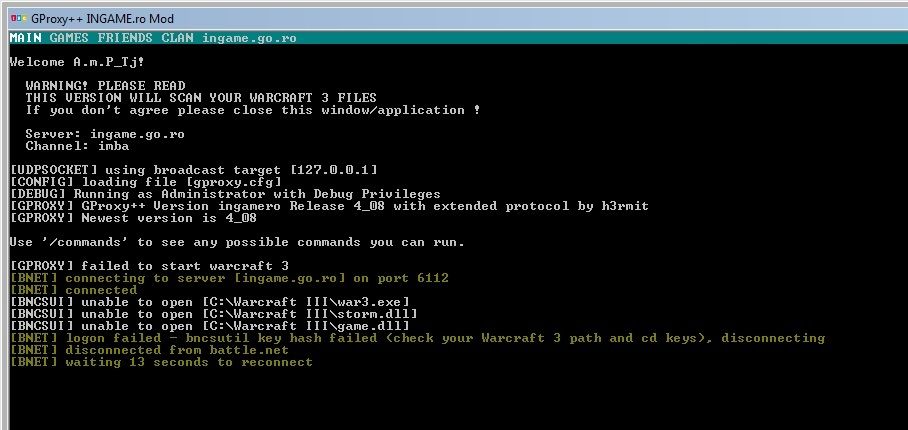Click the UDPSOCKET broadcast target line
The height and width of the screenshot is (430, 908).
tap(193, 170)
